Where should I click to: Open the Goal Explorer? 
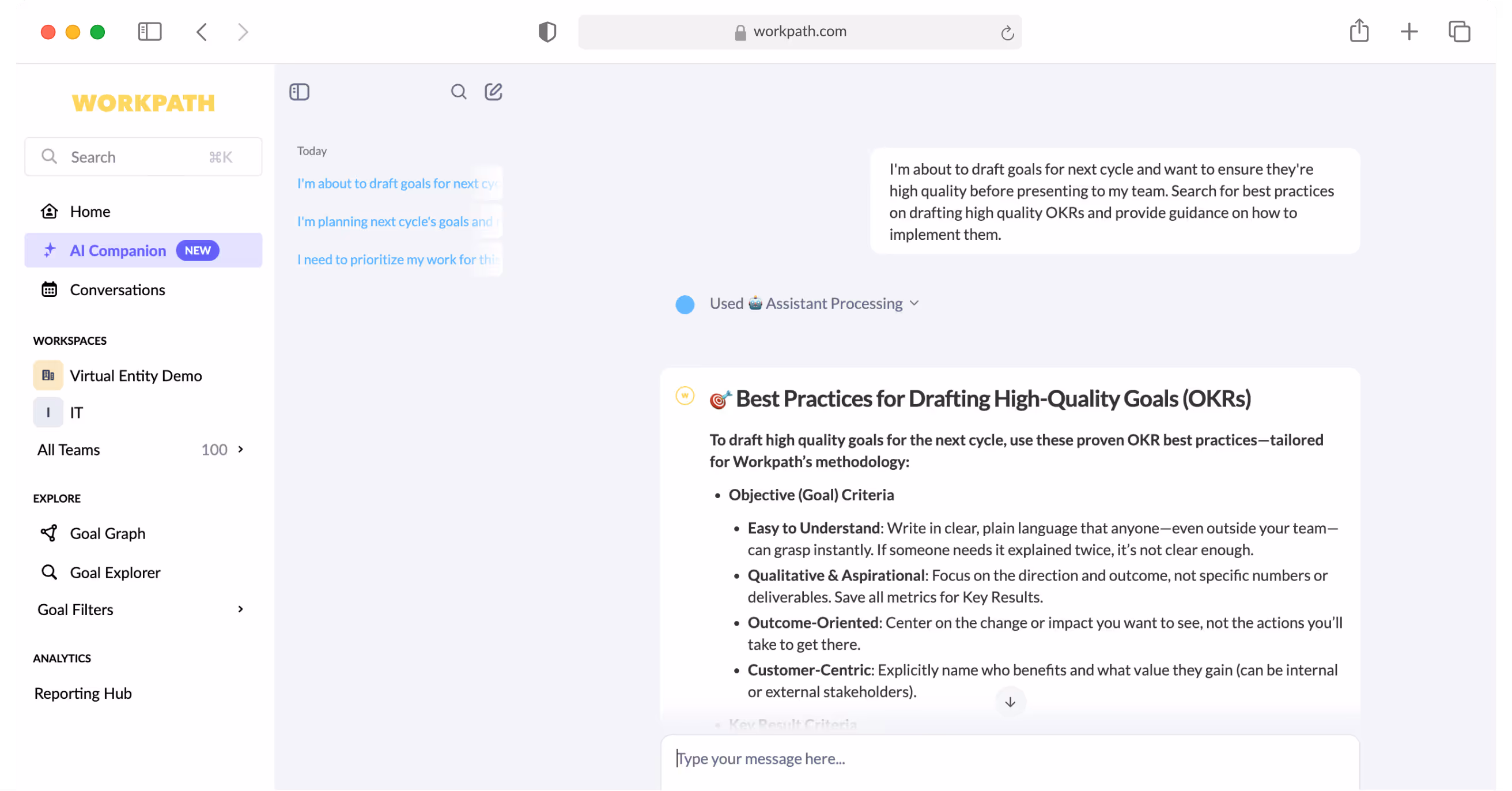pyautogui.click(x=115, y=572)
